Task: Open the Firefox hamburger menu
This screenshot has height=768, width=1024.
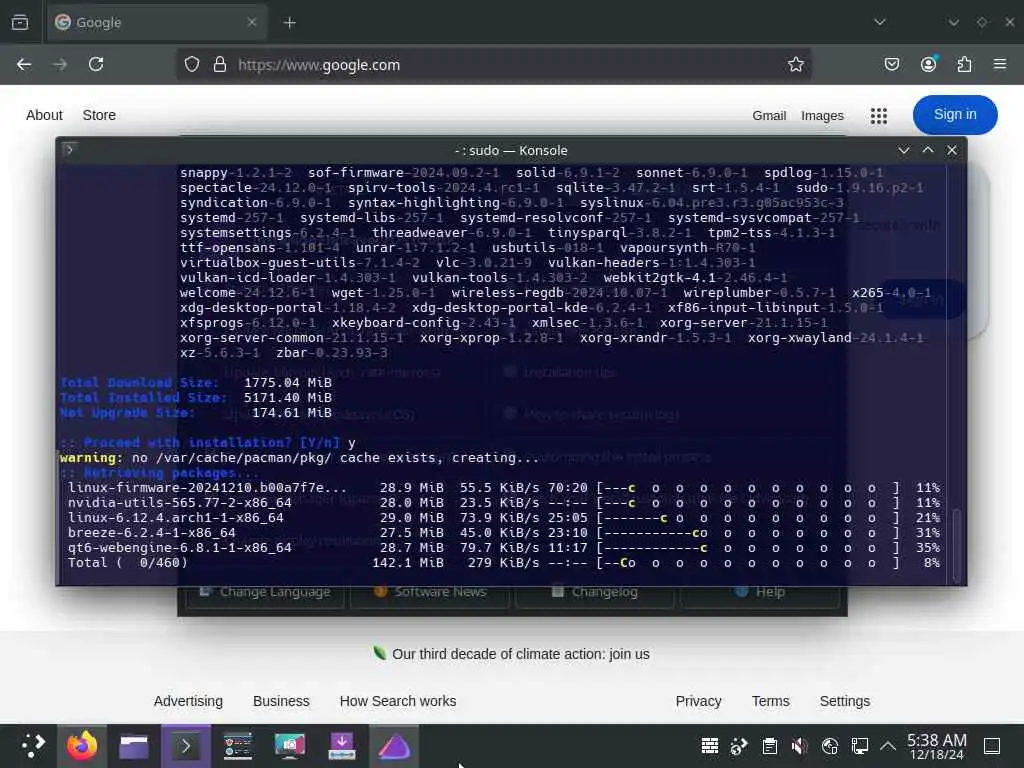Action: [1000, 64]
